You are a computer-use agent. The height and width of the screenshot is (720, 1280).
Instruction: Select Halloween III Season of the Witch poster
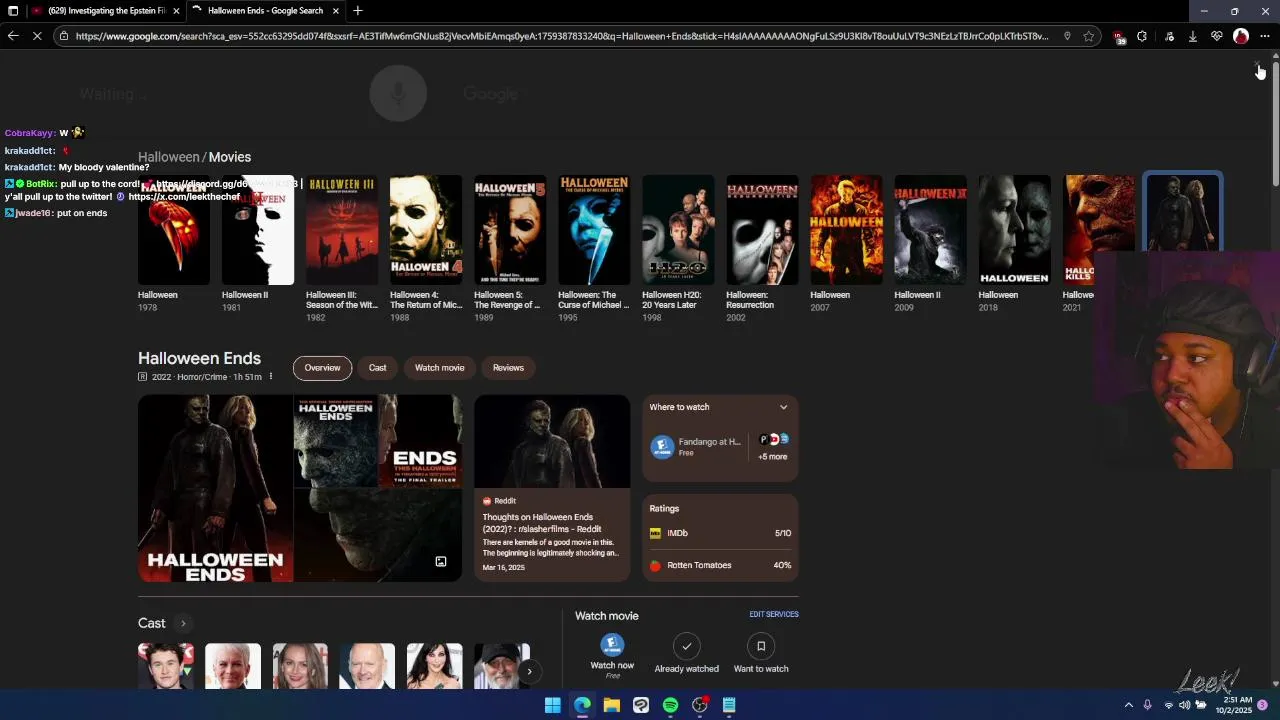(x=342, y=230)
